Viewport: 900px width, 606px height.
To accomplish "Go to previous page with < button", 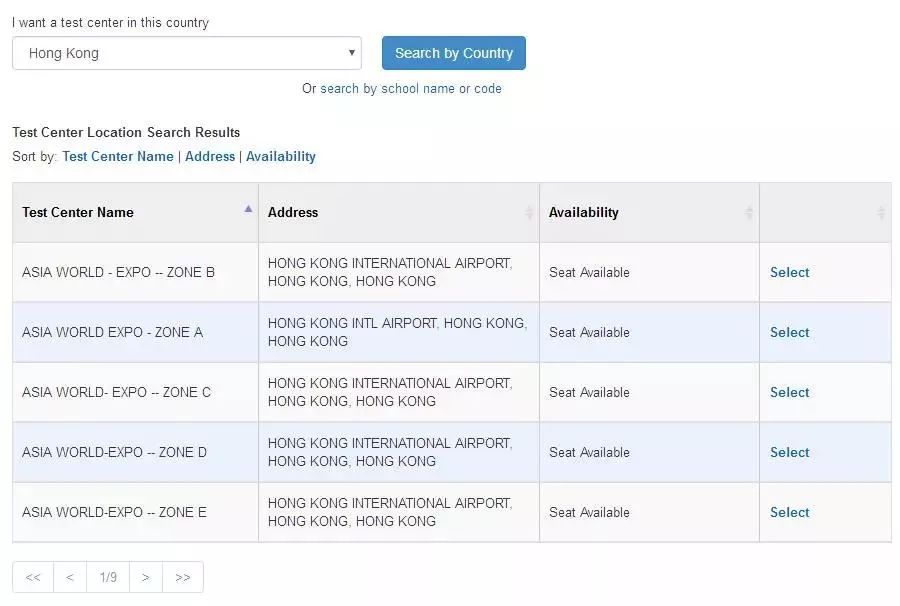I will coord(70,577).
